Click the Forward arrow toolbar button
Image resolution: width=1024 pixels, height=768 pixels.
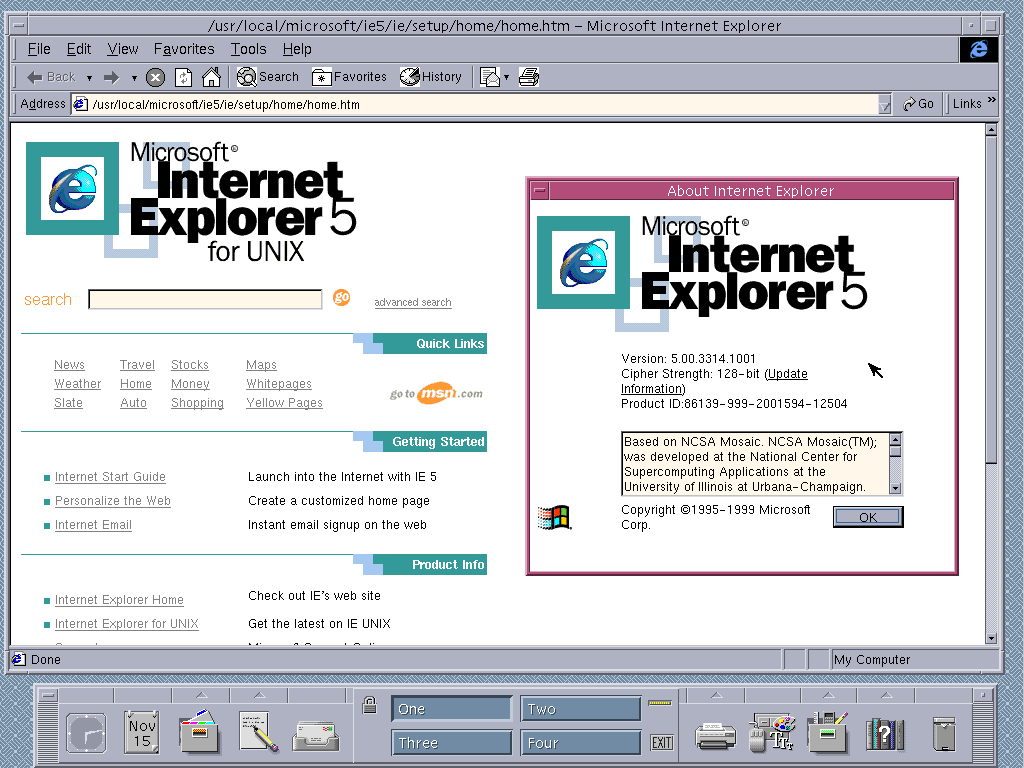tap(111, 77)
